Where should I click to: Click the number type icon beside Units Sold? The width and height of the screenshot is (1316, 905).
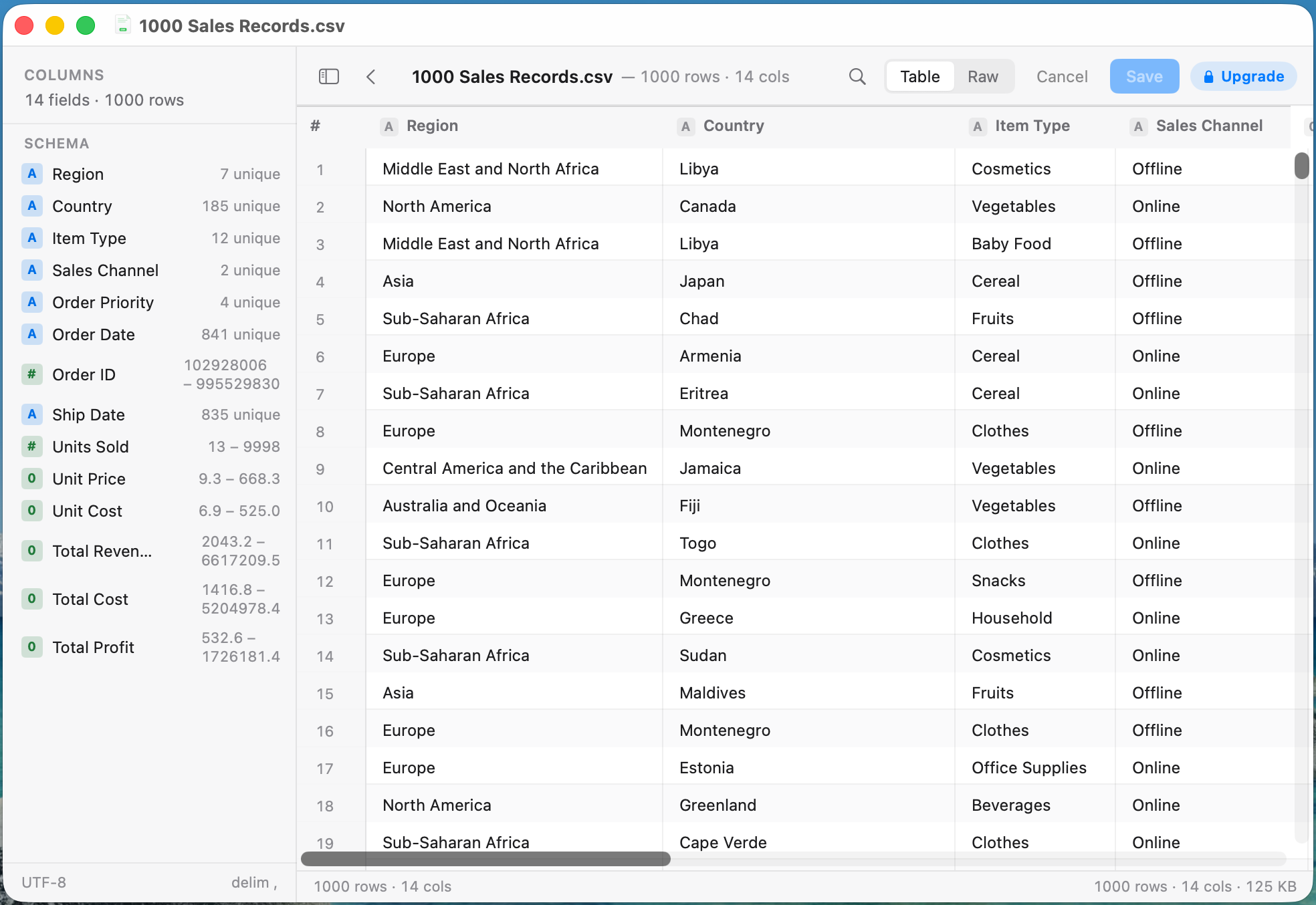[x=31, y=446]
